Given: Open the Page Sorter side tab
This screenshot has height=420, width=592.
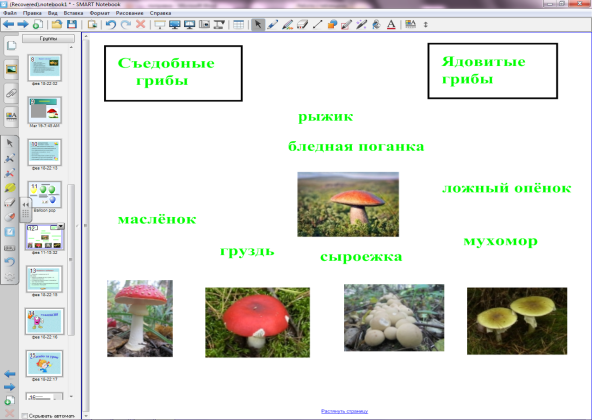Looking at the screenshot, I should click(11, 46).
